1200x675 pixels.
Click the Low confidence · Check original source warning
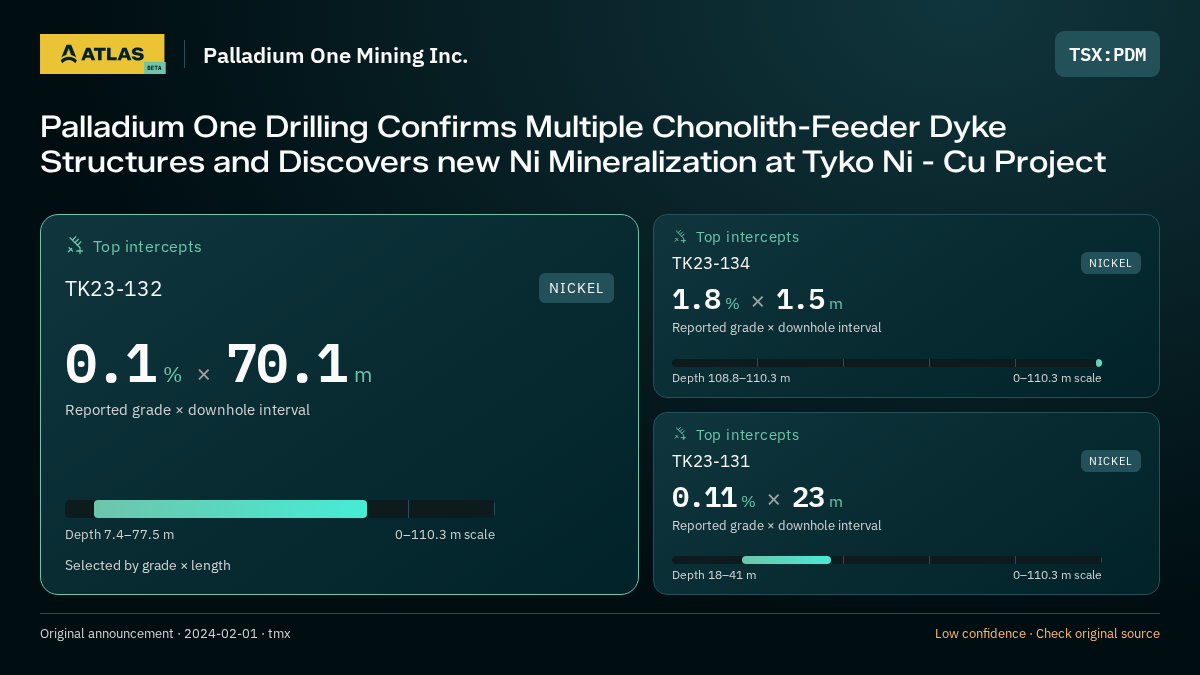[1047, 634]
